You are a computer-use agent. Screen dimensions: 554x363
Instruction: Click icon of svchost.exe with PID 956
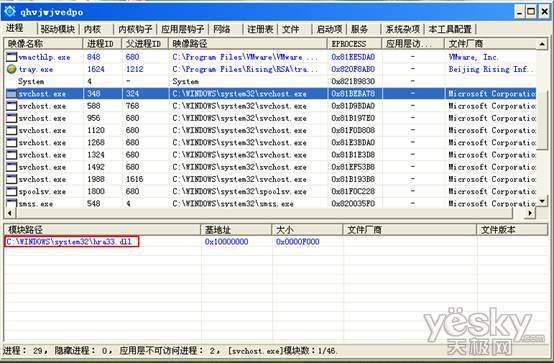[x=11, y=118]
